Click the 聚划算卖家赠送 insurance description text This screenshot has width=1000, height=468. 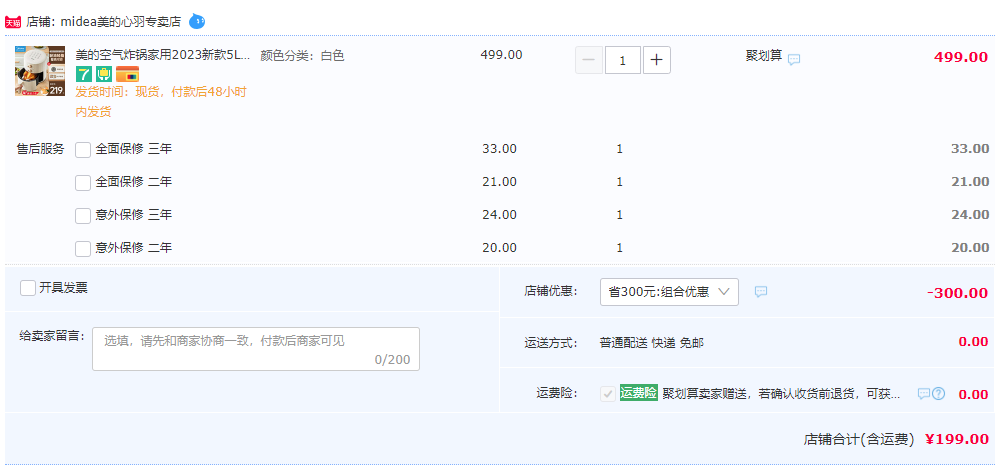coord(781,393)
